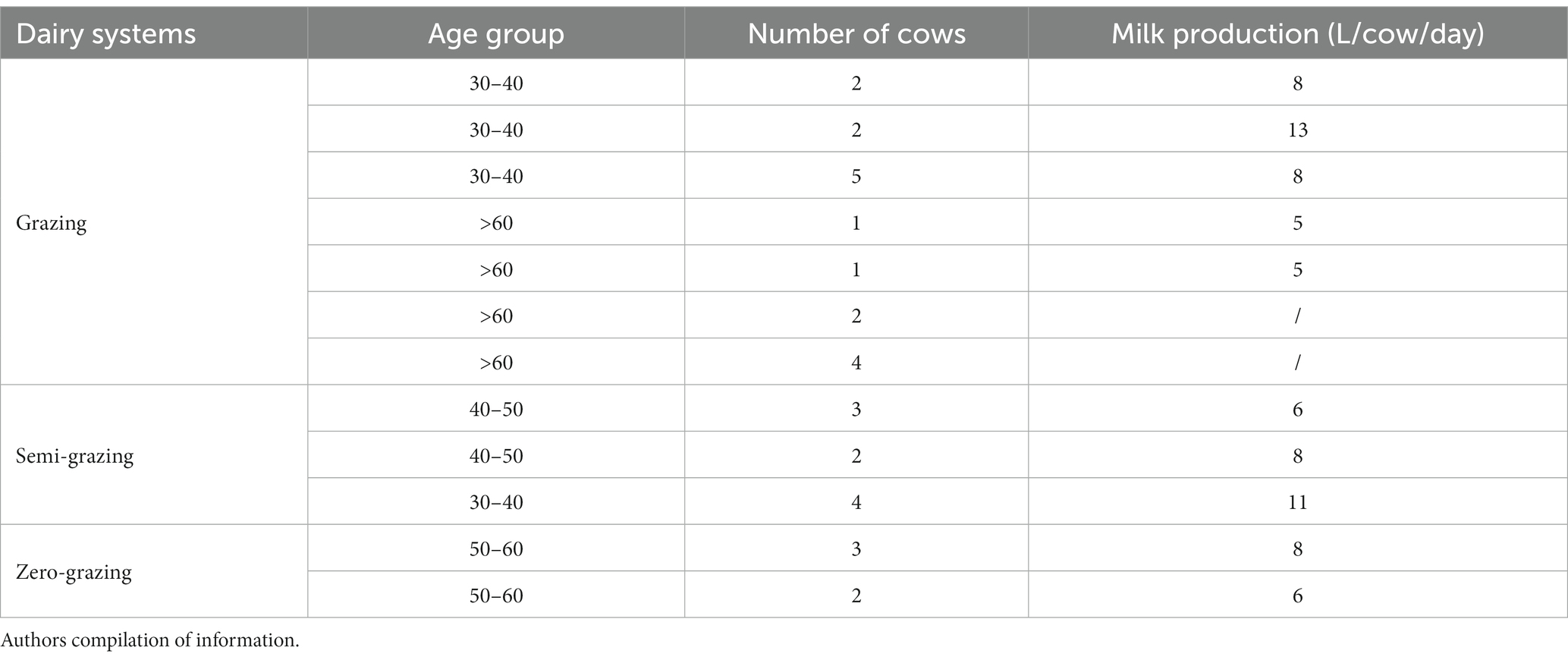Click the first >60 age group cell
This screenshot has height=660, width=1568.
496,223
